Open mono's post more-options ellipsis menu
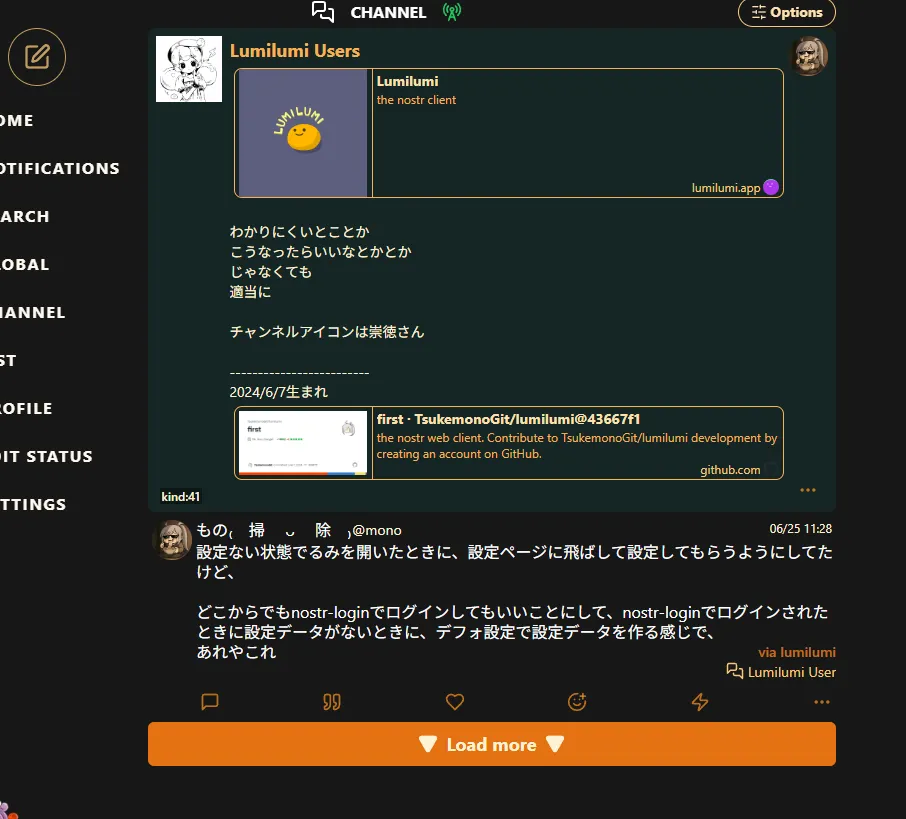Screen dimensions: 906x819 (x=822, y=702)
